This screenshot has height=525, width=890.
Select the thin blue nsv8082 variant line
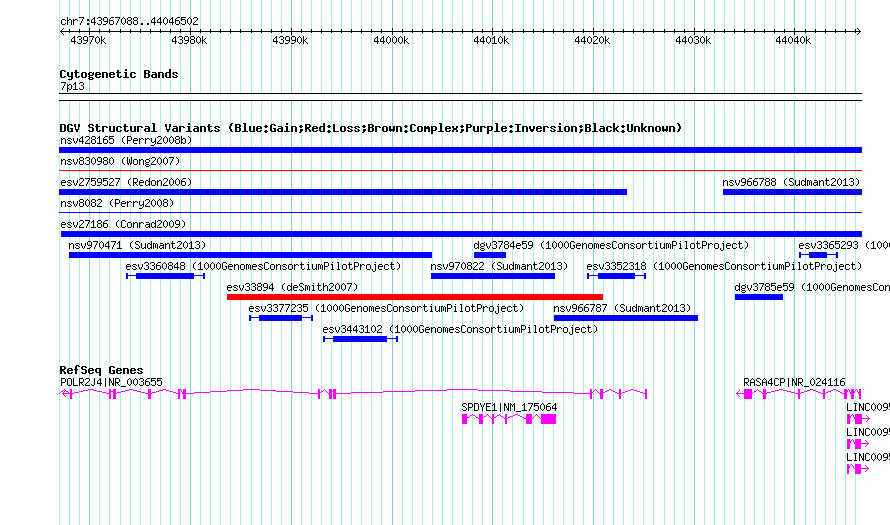tap(460, 212)
